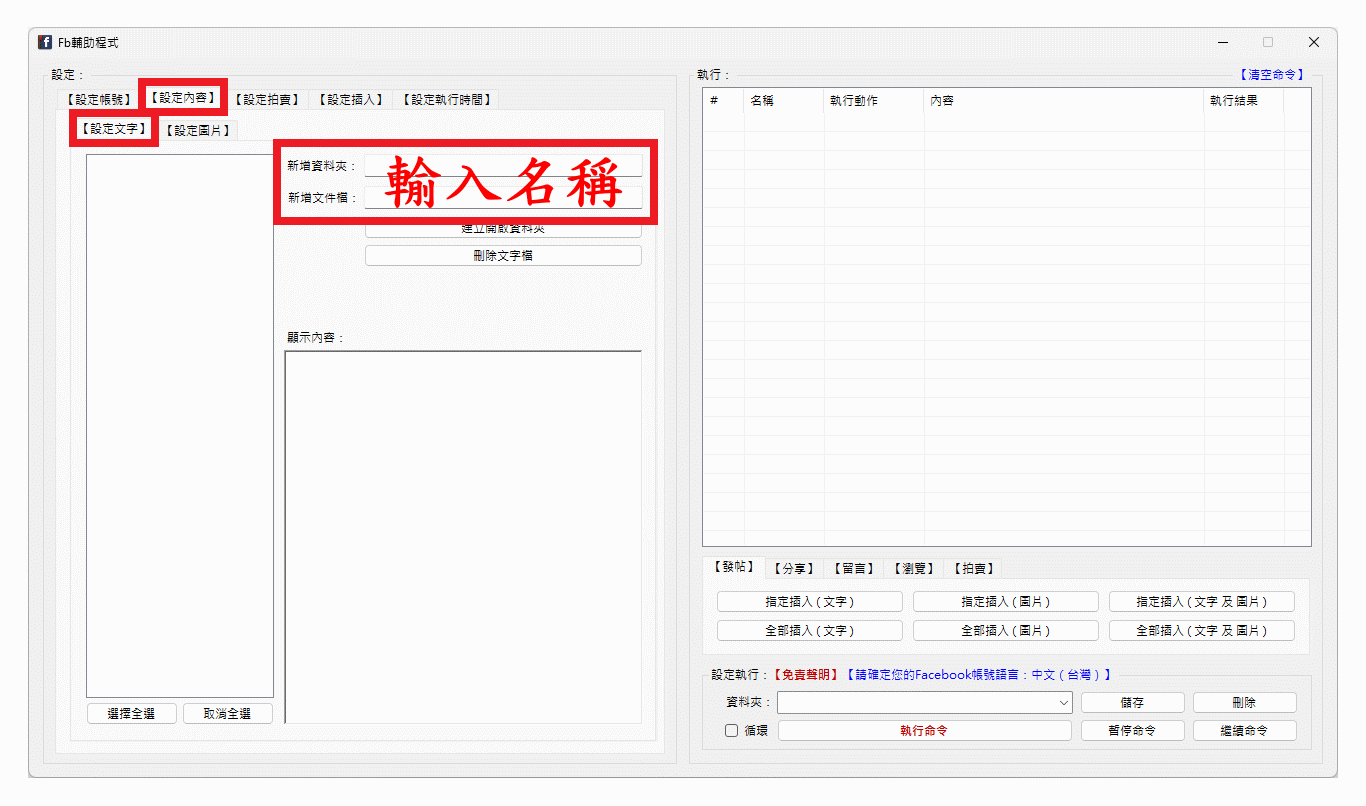Click the 執行動作 column header

pyautogui.click(x=874, y=101)
